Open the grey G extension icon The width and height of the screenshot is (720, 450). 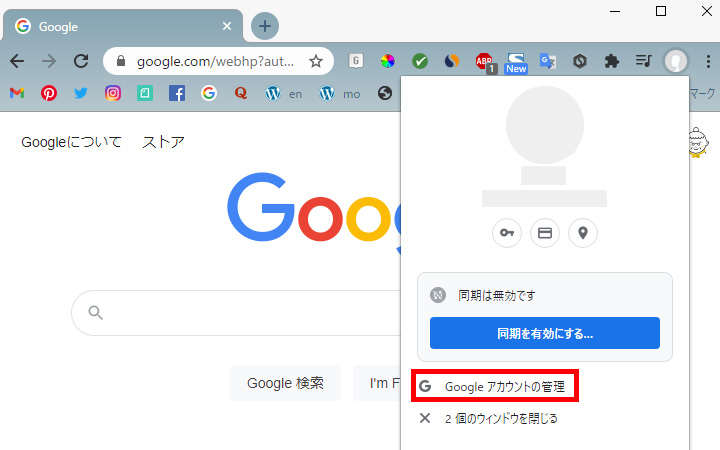356,61
